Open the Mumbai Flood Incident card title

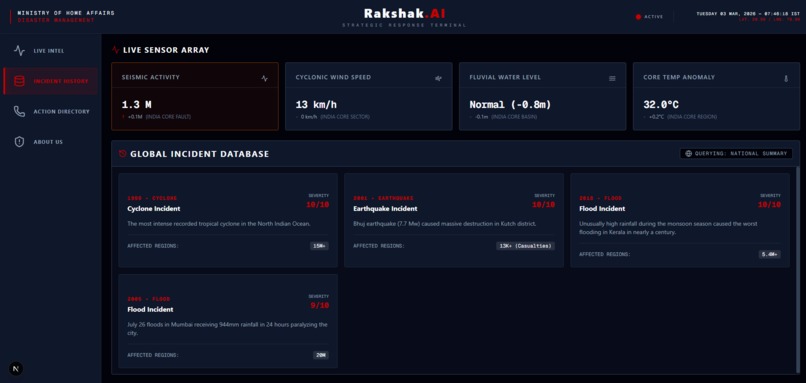pyautogui.click(x=150, y=309)
